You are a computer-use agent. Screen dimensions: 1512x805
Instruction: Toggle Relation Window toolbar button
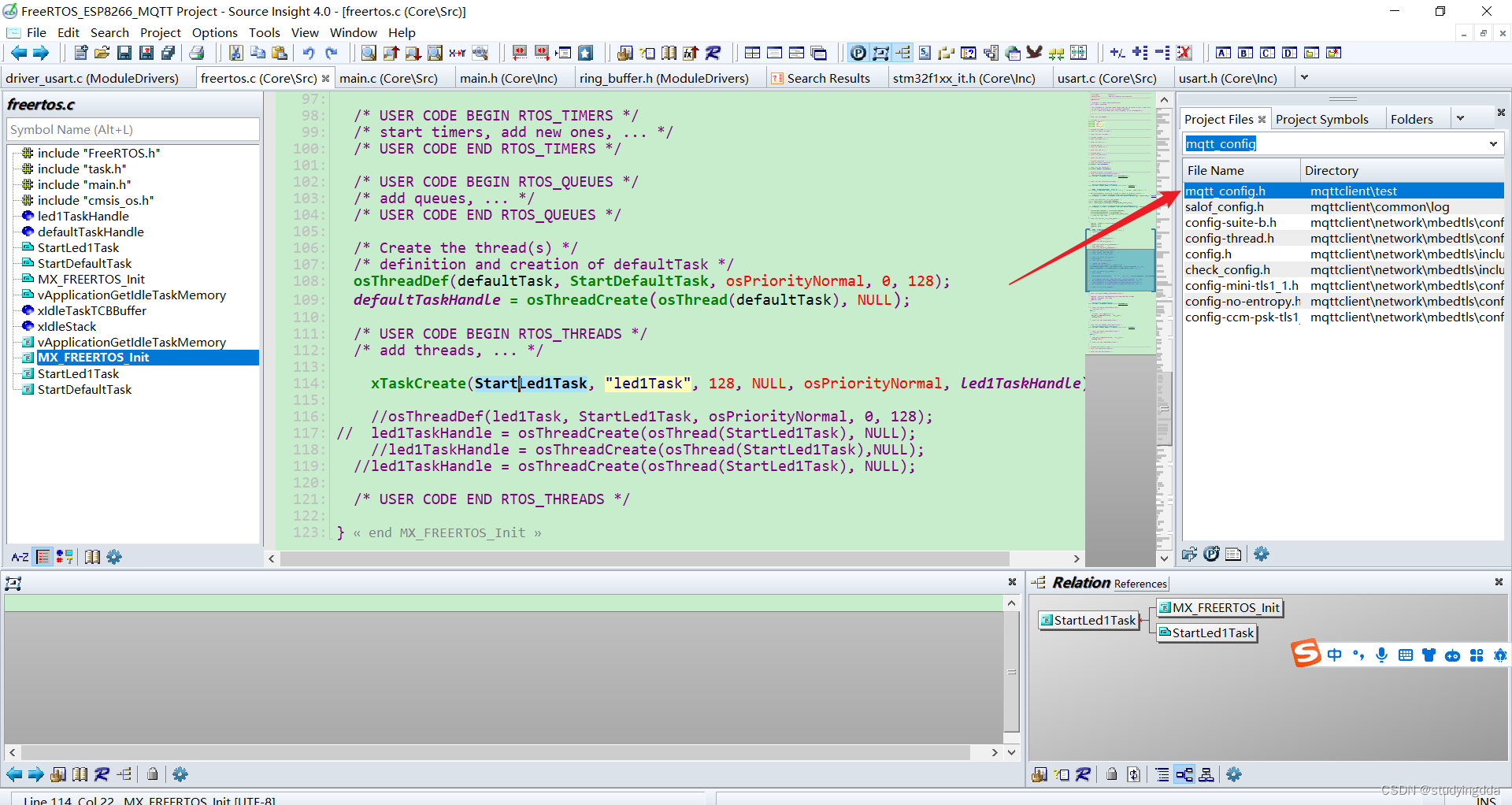click(x=902, y=53)
